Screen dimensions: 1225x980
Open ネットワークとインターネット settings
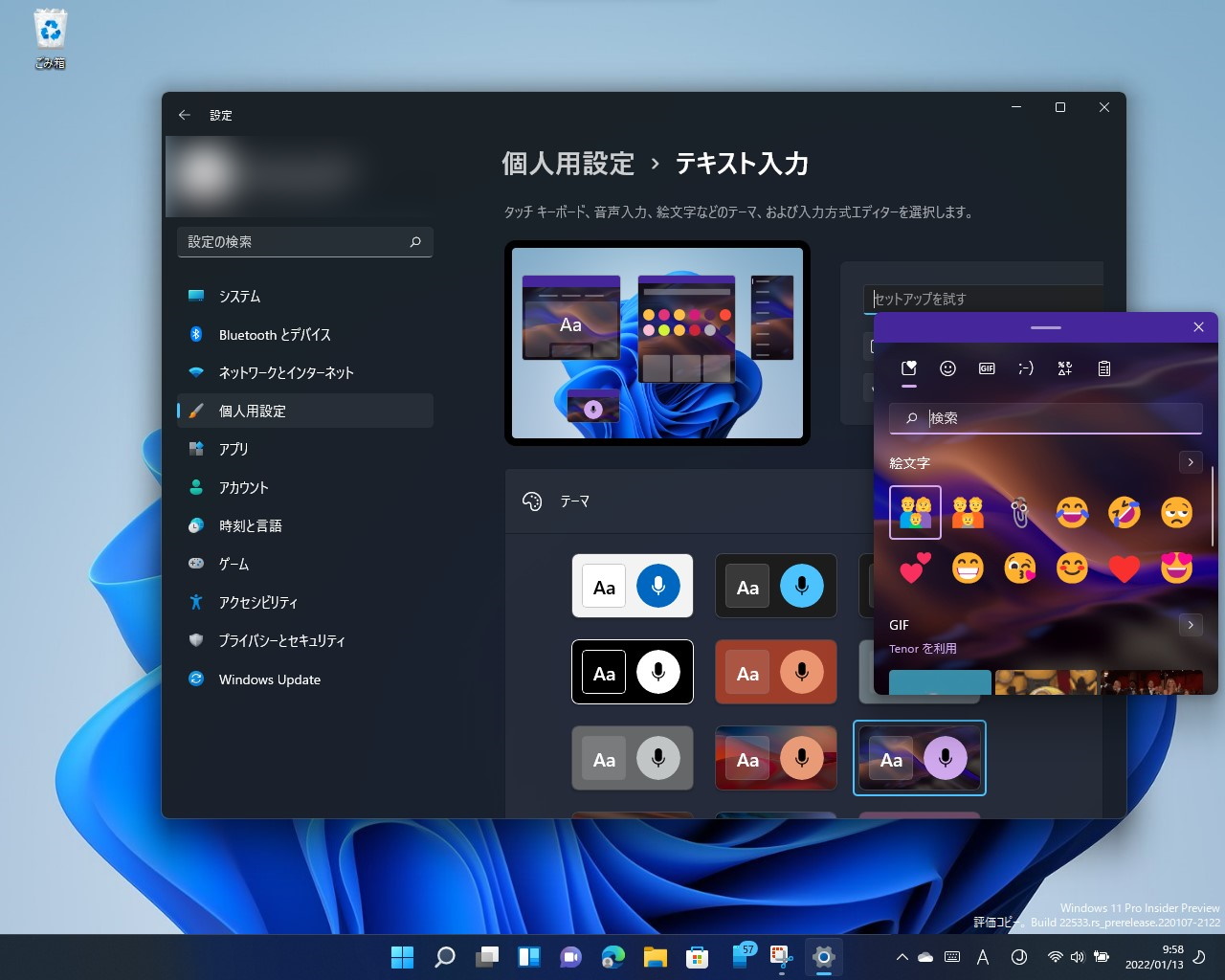(x=305, y=372)
